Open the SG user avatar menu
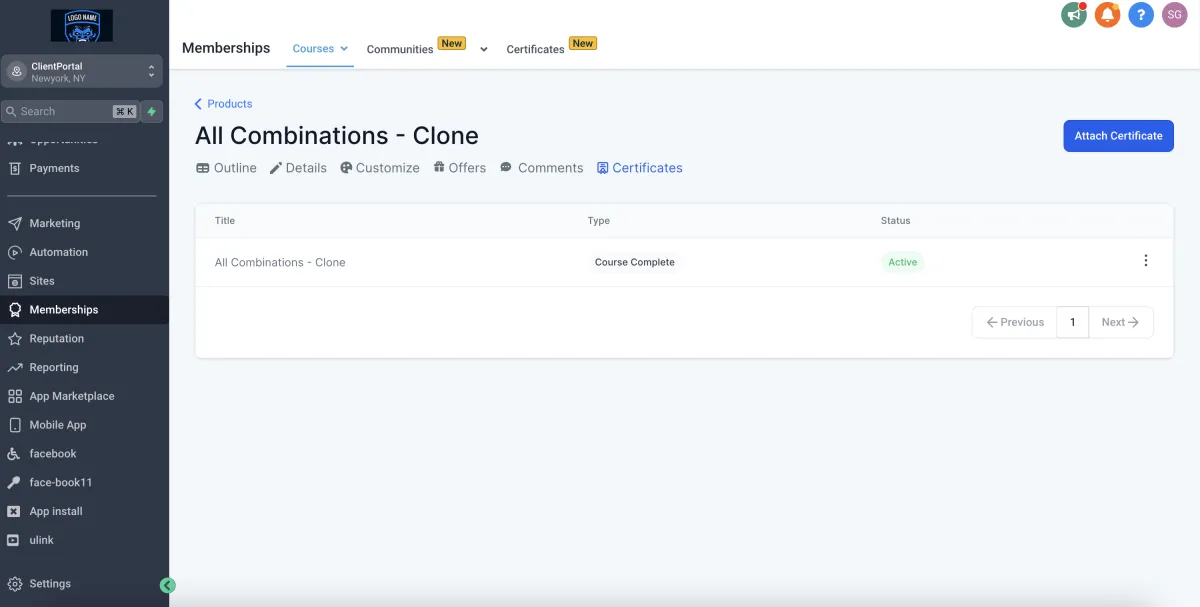Image resolution: width=1200 pixels, height=607 pixels. (x=1174, y=15)
